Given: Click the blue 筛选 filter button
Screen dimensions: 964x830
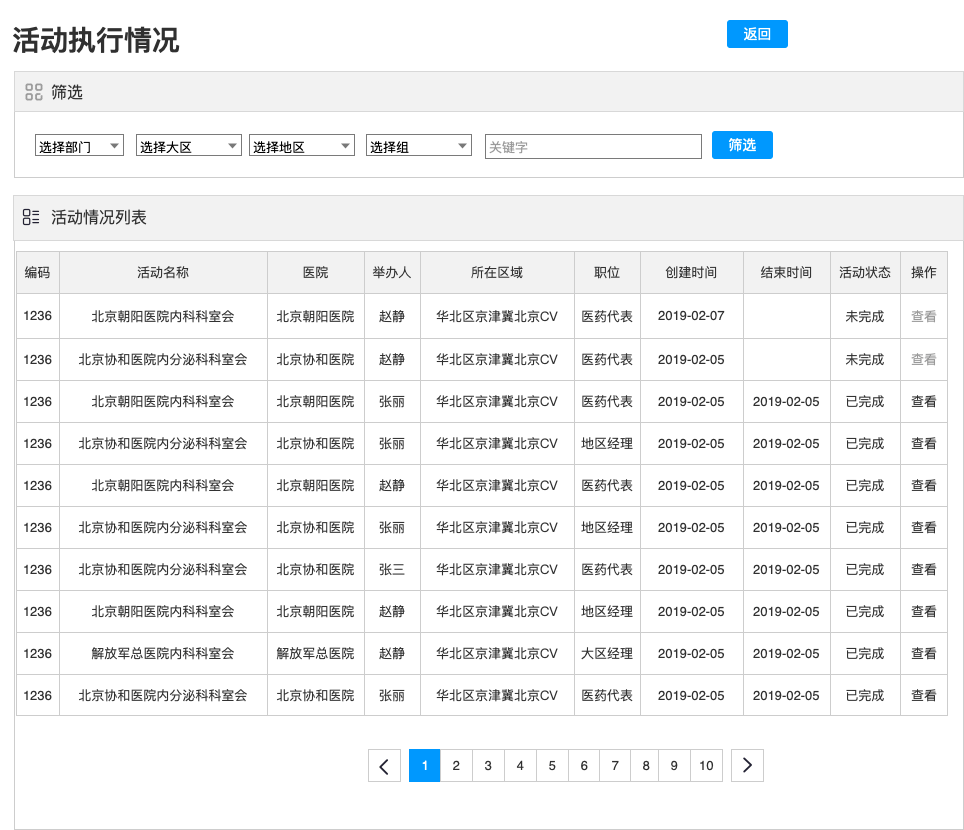Looking at the screenshot, I should (742, 145).
